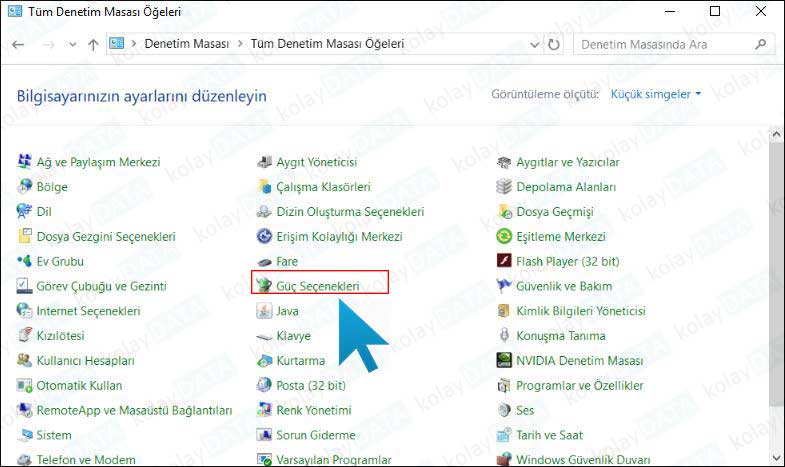The height and width of the screenshot is (467, 785).
Task: Click the Back navigation arrow
Action: point(19,45)
